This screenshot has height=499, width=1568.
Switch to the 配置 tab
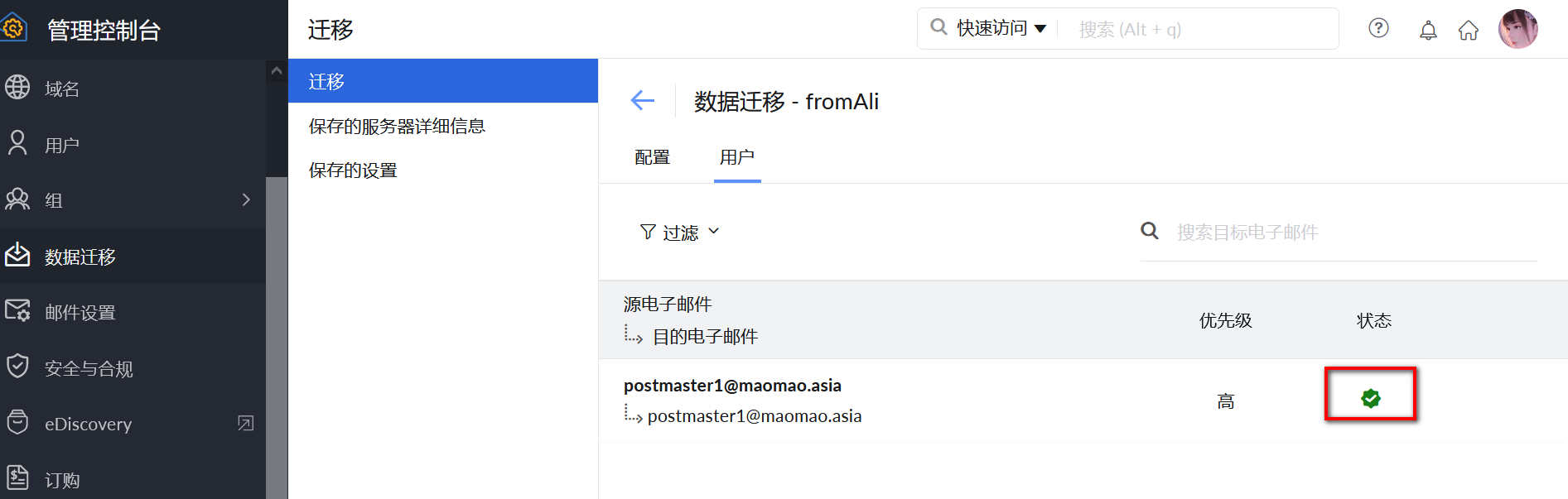(652, 157)
